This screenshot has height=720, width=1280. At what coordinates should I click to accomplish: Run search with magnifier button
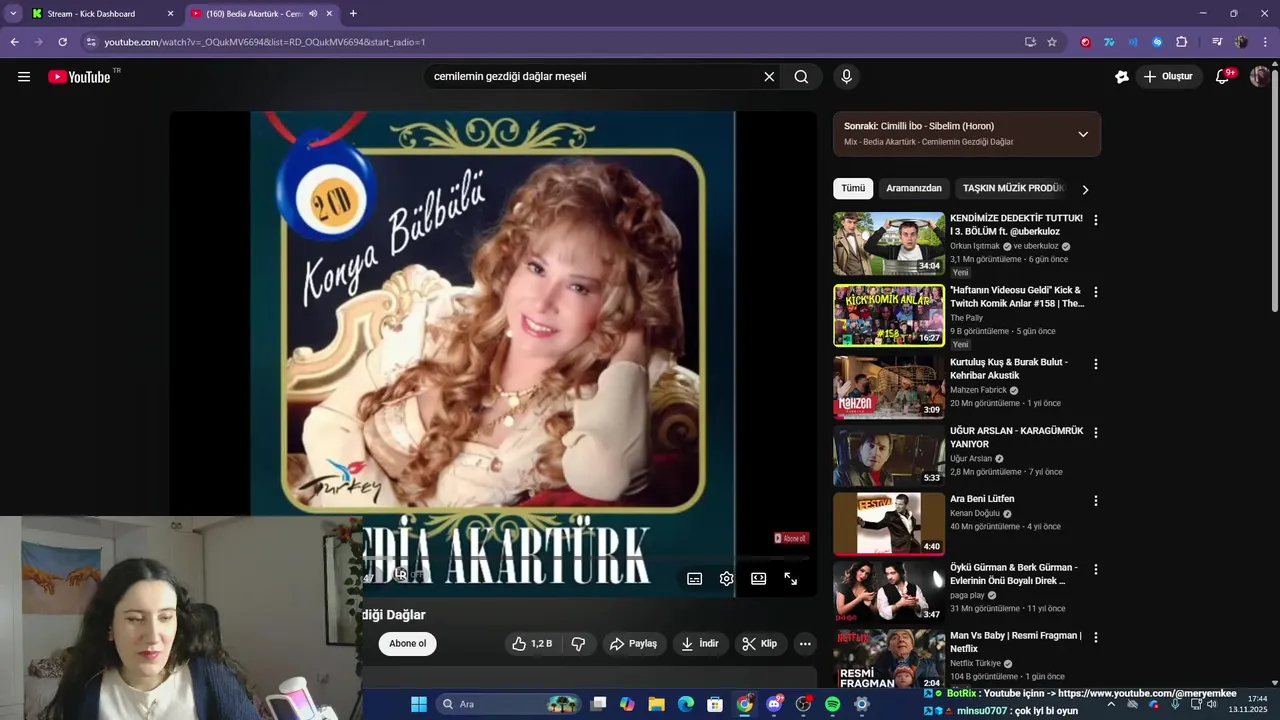[x=801, y=76]
